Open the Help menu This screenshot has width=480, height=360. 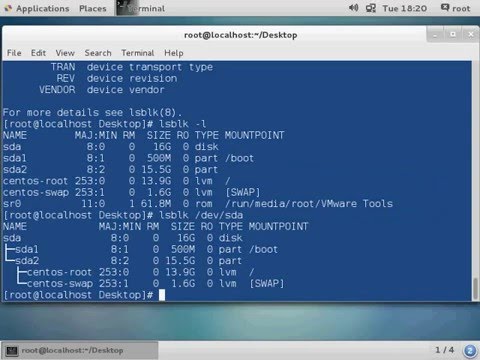[x=173, y=53]
